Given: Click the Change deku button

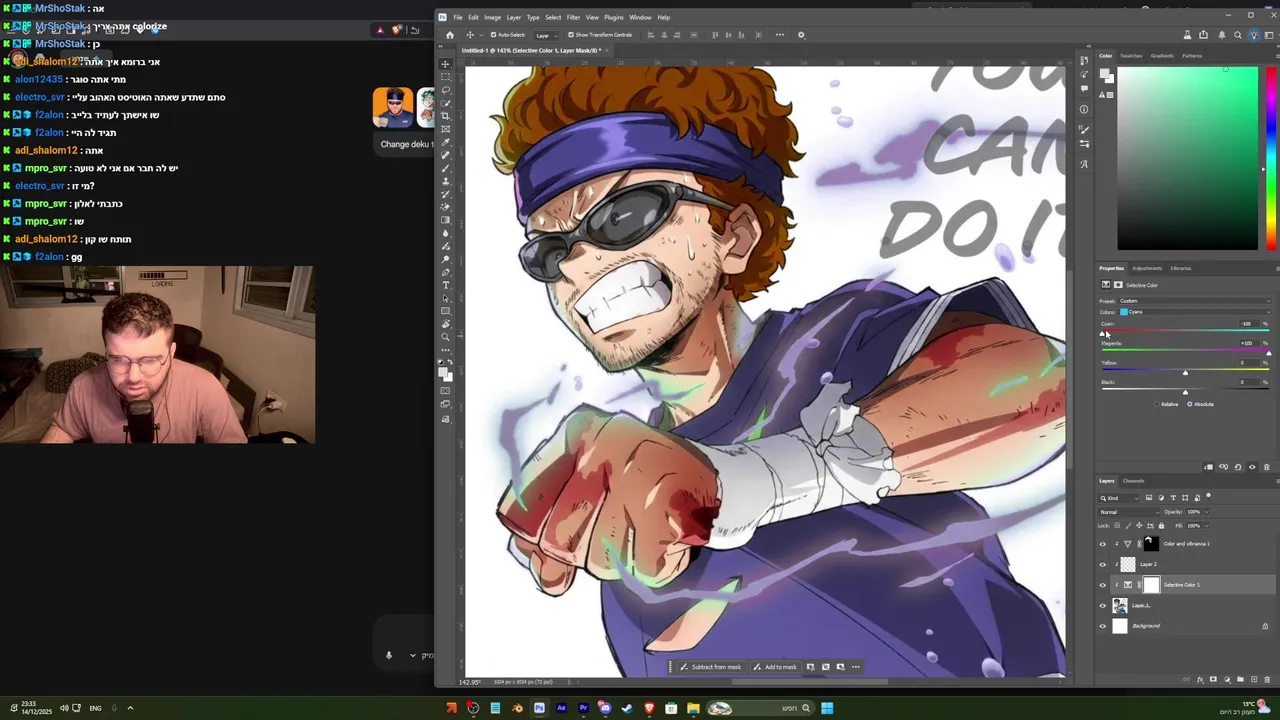Looking at the screenshot, I should tap(405, 144).
